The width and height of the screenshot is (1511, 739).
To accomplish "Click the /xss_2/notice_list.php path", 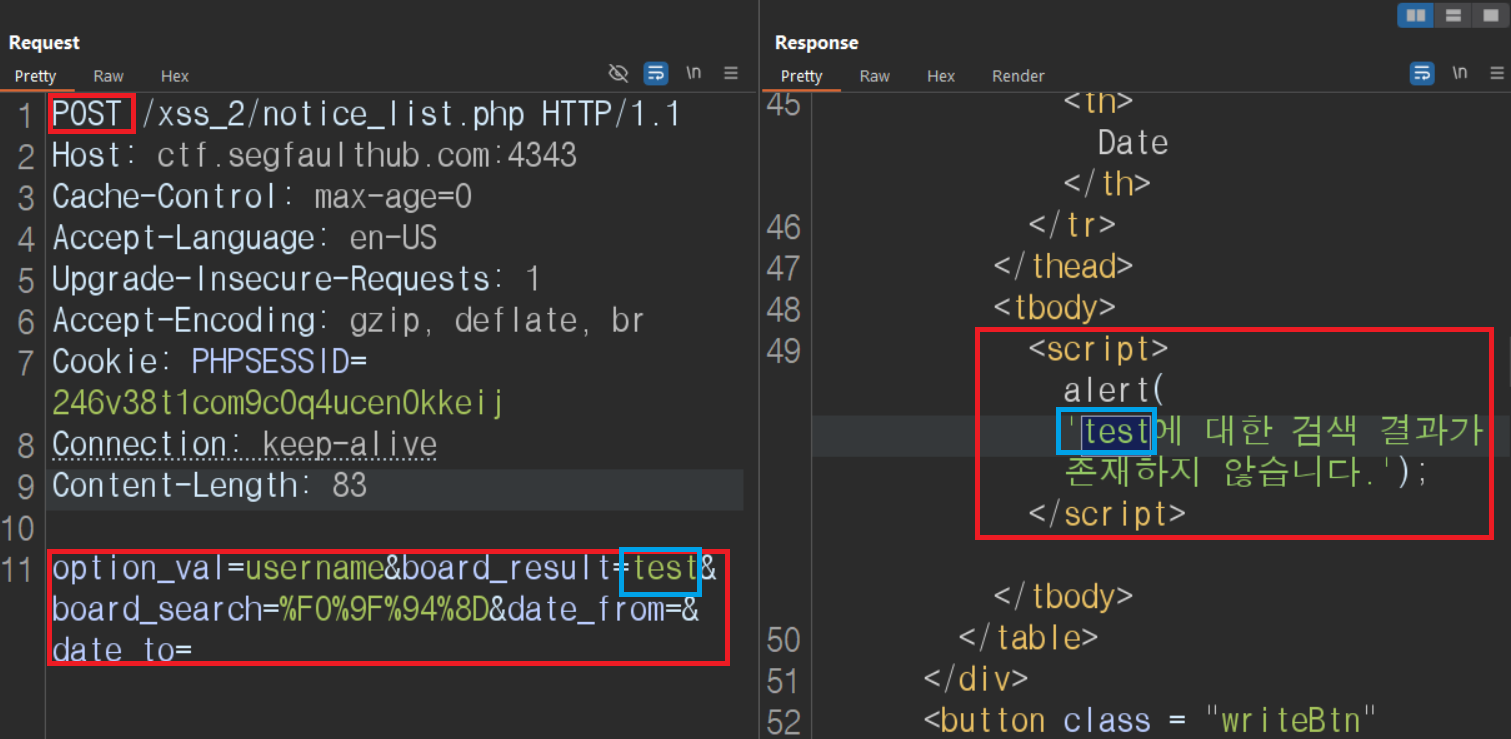I will coord(334,115).
